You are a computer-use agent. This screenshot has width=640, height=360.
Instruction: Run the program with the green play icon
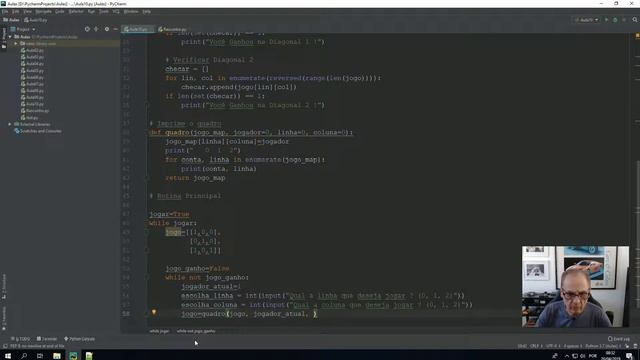(607, 20)
